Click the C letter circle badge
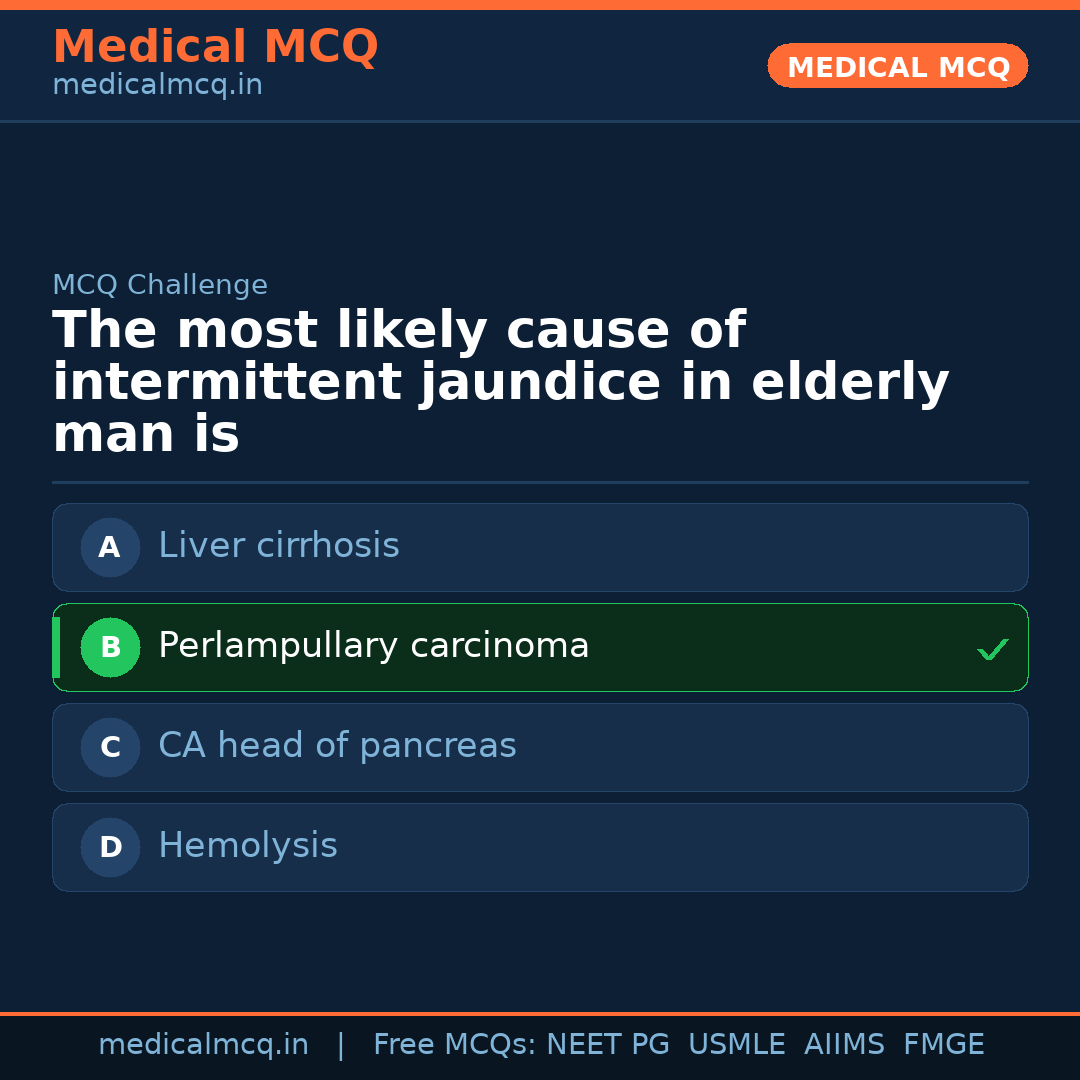Image resolution: width=1080 pixels, height=1080 pixels. click(x=110, y=747)
